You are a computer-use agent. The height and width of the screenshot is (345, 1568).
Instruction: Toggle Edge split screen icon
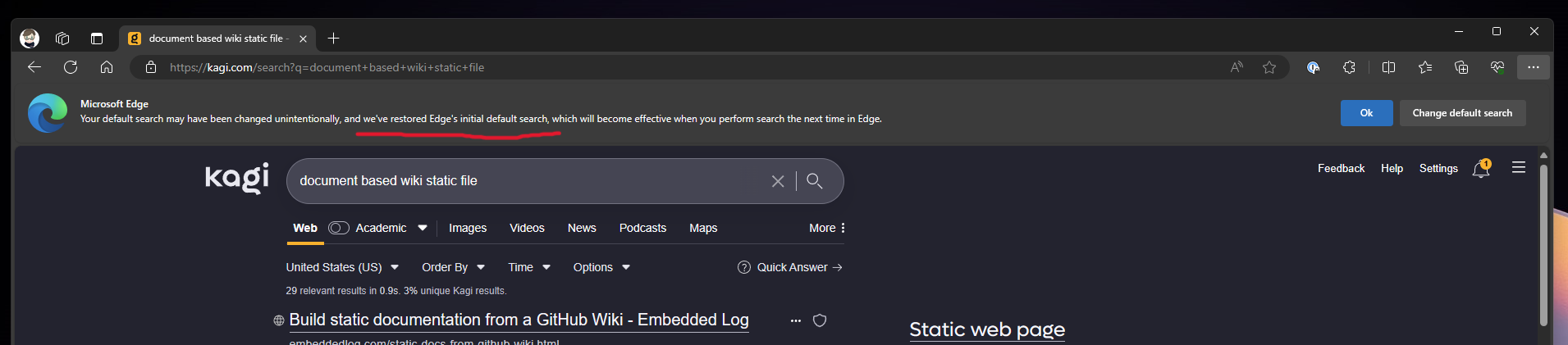tap(1388, 67)
